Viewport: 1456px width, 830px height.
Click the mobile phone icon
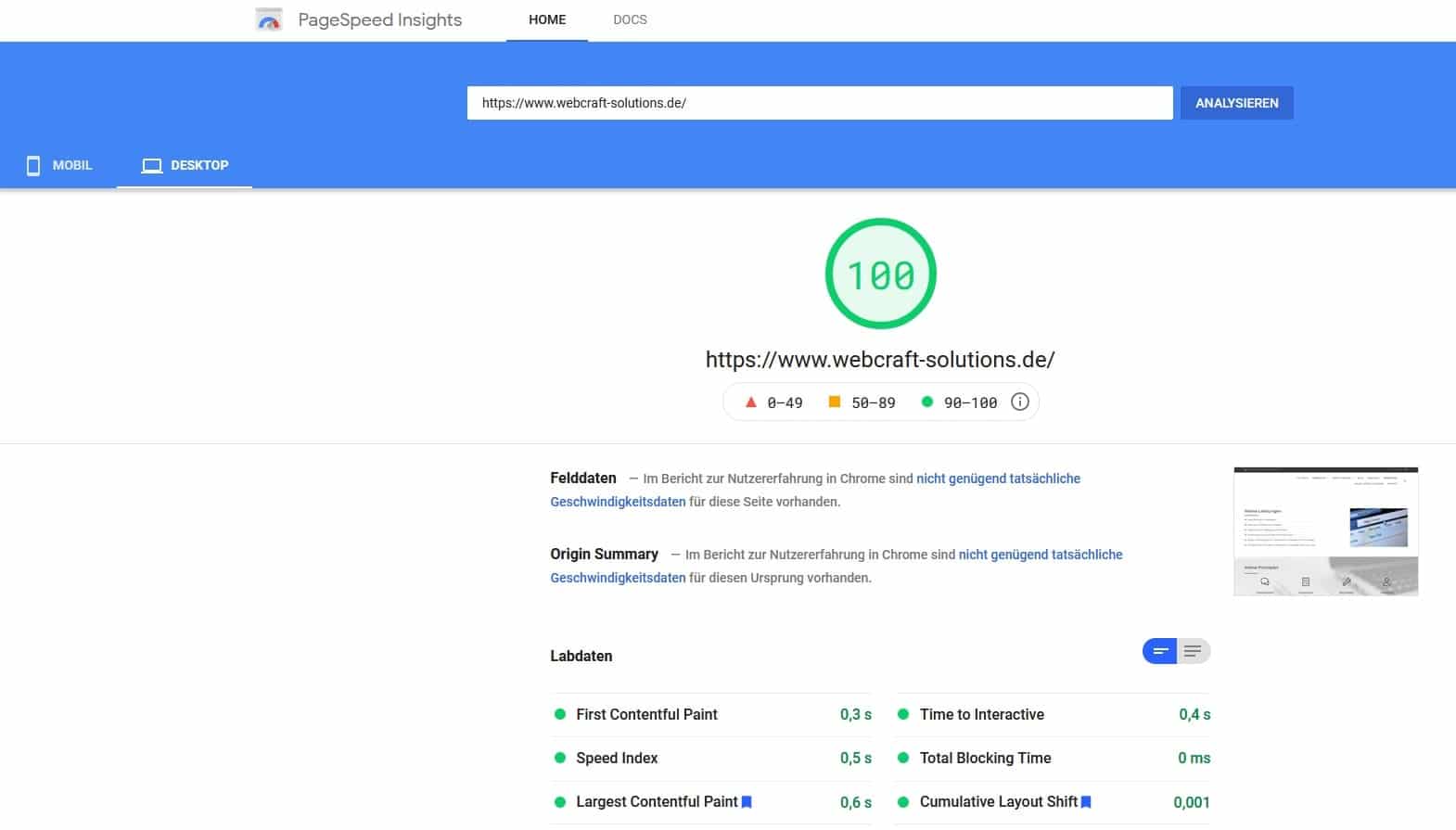(x=33, y=166)
